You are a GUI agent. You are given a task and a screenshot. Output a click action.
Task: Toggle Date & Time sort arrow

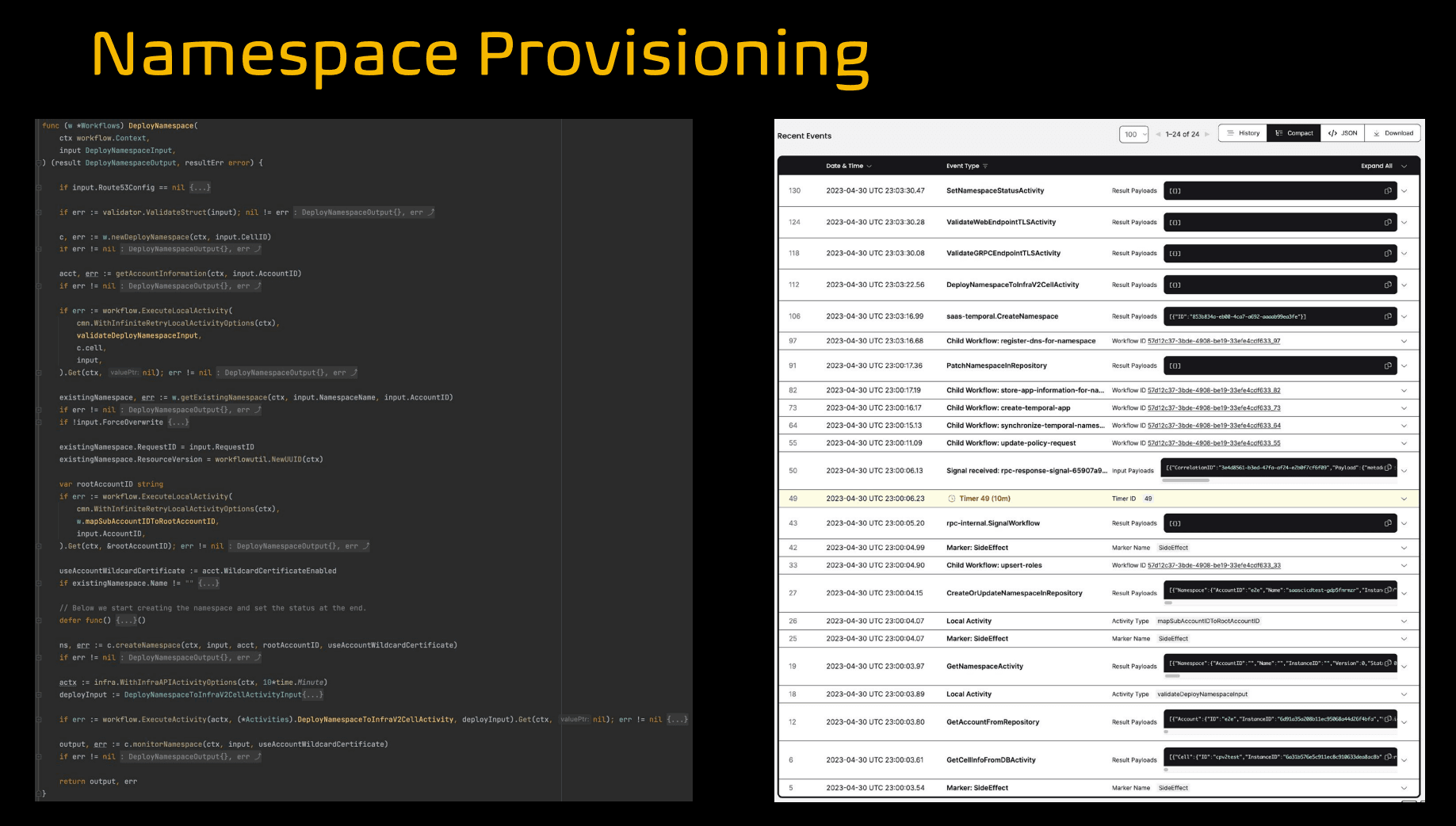click(869, 166)
